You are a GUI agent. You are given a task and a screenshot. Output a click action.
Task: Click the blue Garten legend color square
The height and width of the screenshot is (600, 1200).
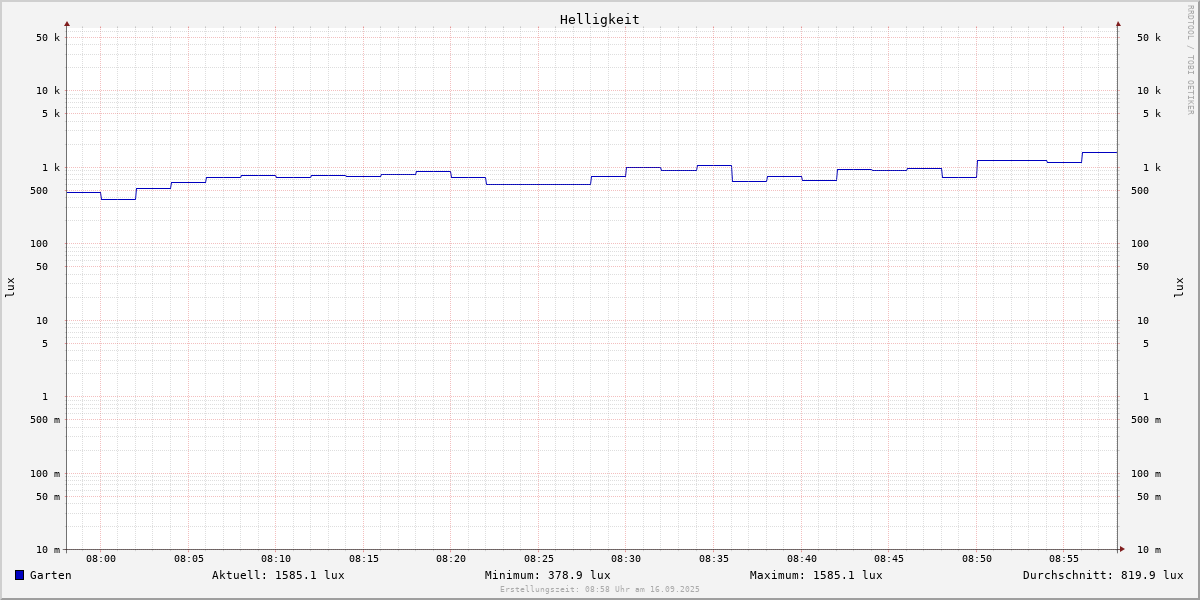pos(19,575)
